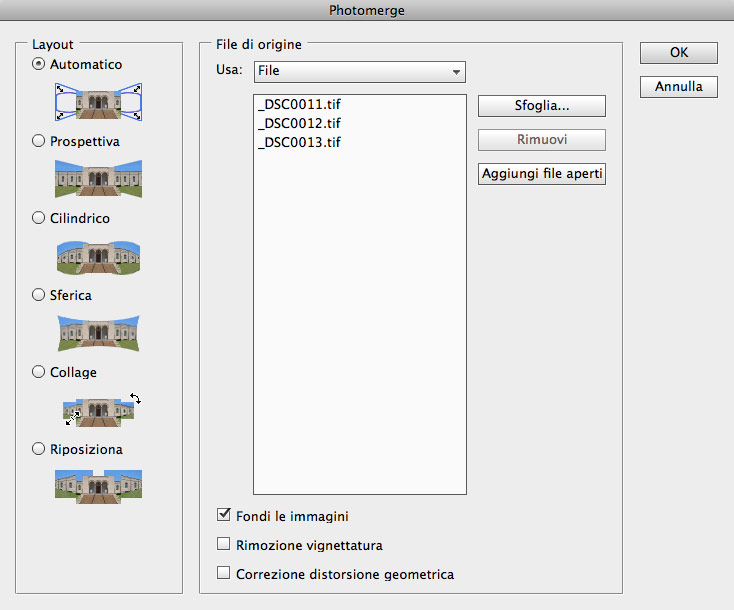734x610 pixels.
Task: Pick the Sferica layout radio button
Action: (x=39, y=296)
